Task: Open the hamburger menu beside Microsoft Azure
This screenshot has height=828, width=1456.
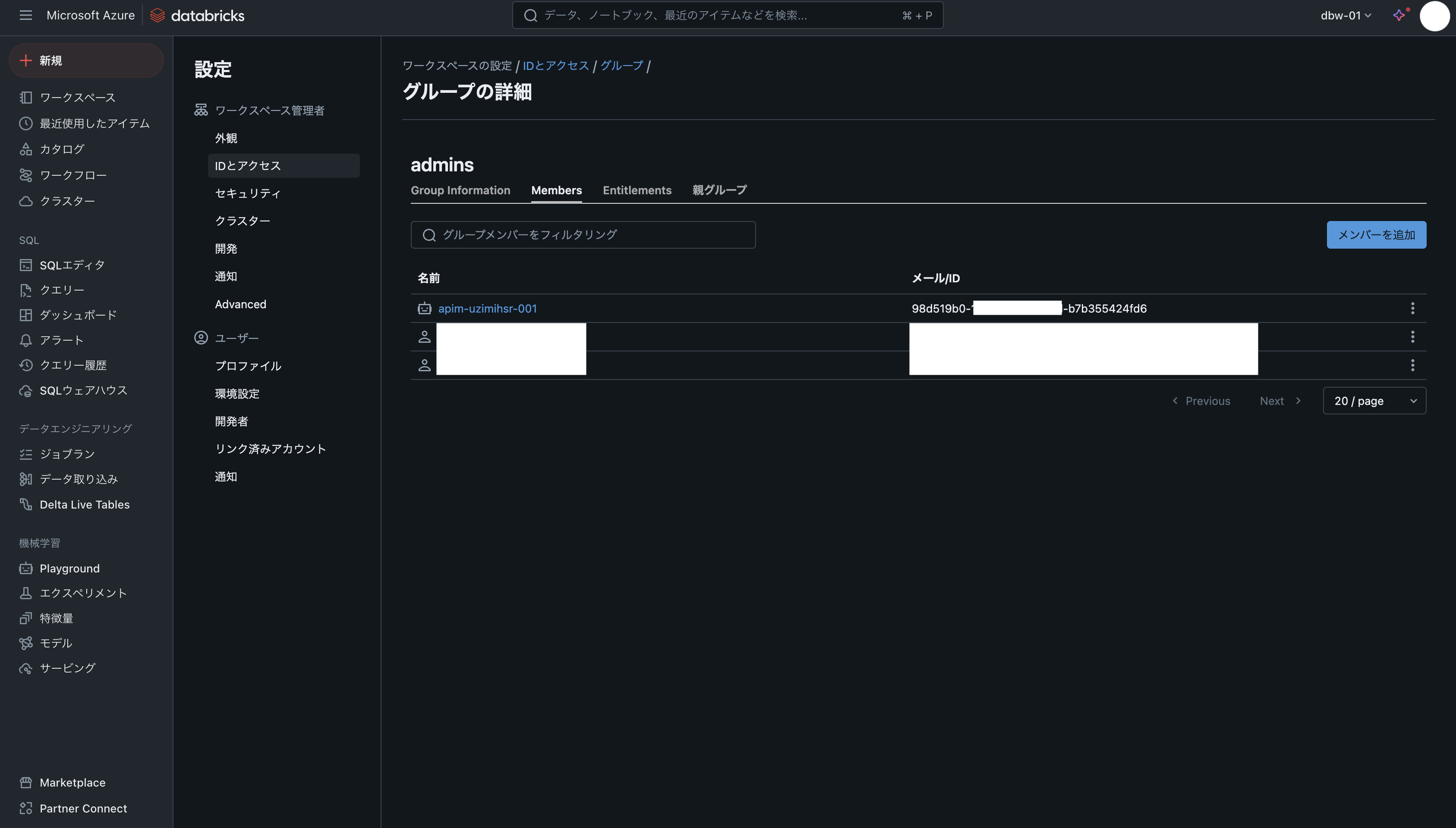Action: 25,16
